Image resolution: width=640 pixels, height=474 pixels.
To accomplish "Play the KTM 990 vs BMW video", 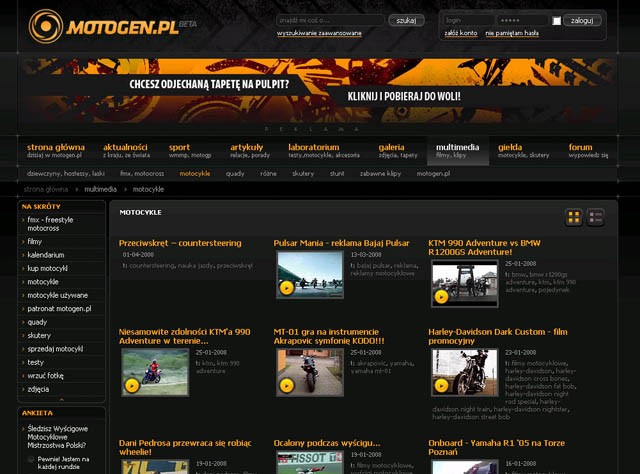I will click(x=441, y=297).
